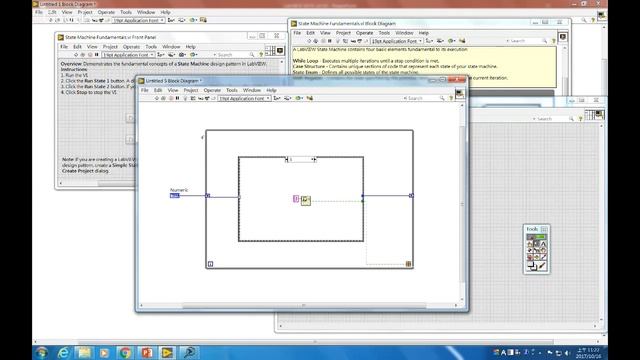Click Step Into in Untitled 5 toolbar
Screen dimensions: 640x360
pos(200,98)
